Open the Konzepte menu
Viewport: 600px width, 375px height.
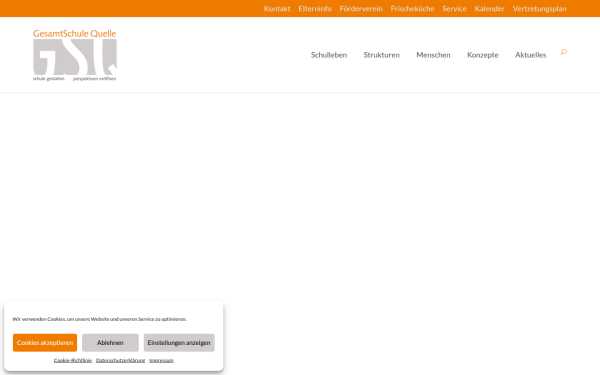[483, 55]
